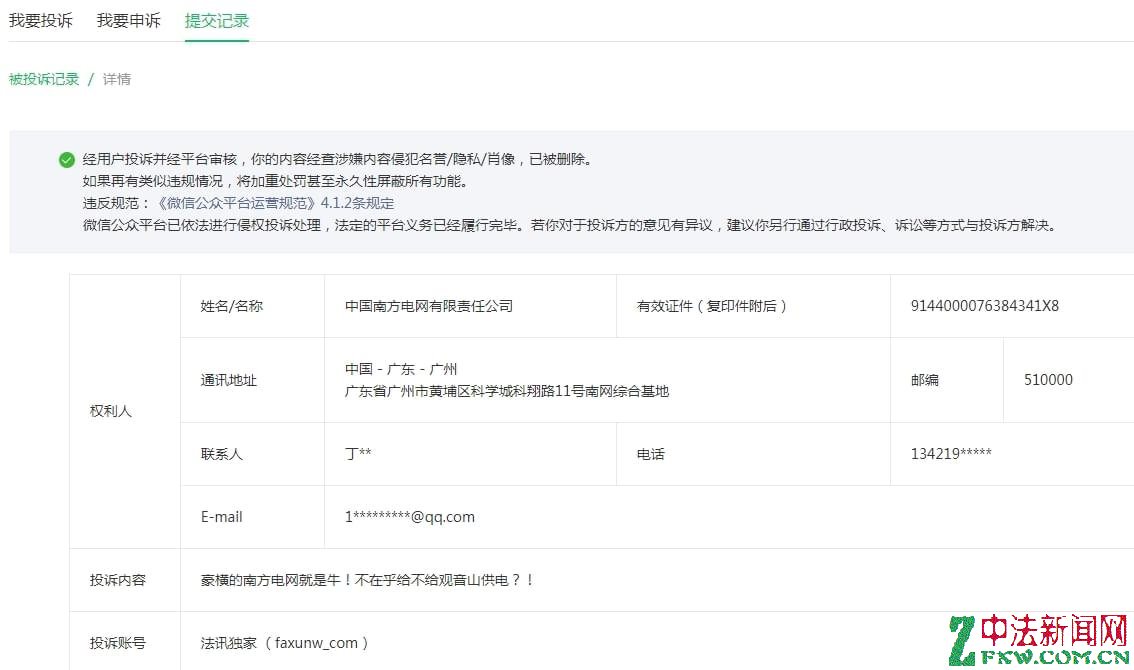Click the certificate number 9144000076384341X8
Screen dimensions: 1134x670
click(984, 306)
